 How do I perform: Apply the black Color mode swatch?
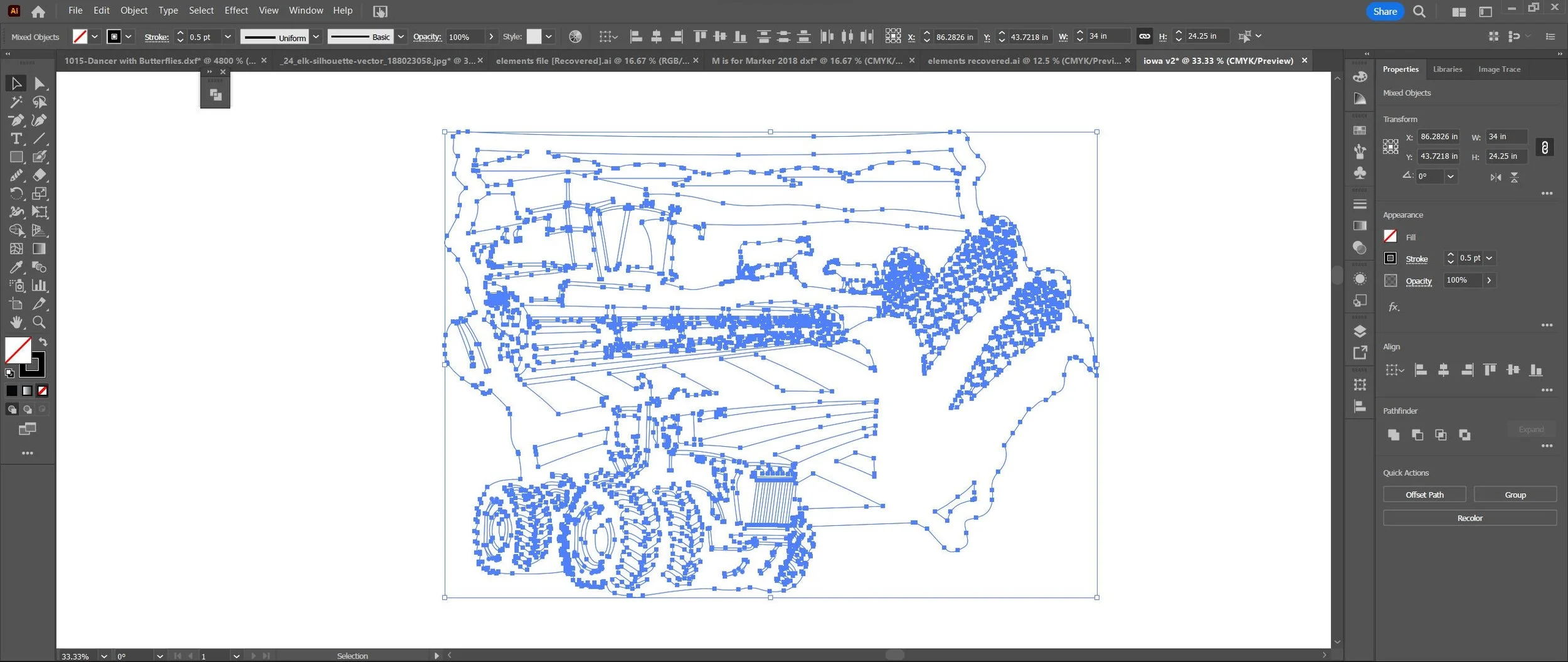point(12,390)
